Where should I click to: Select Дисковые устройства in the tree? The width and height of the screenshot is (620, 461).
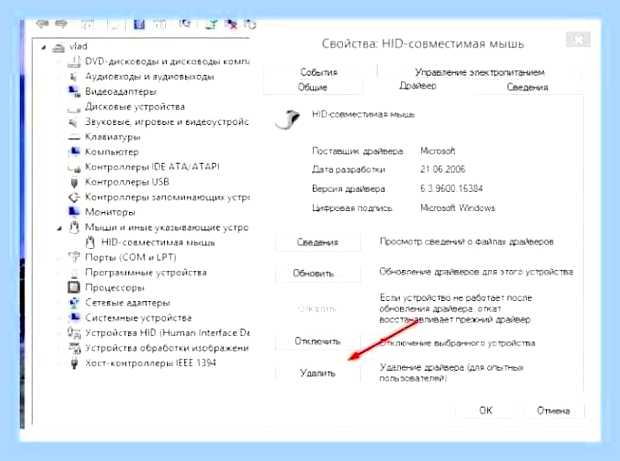pos(135,107)
